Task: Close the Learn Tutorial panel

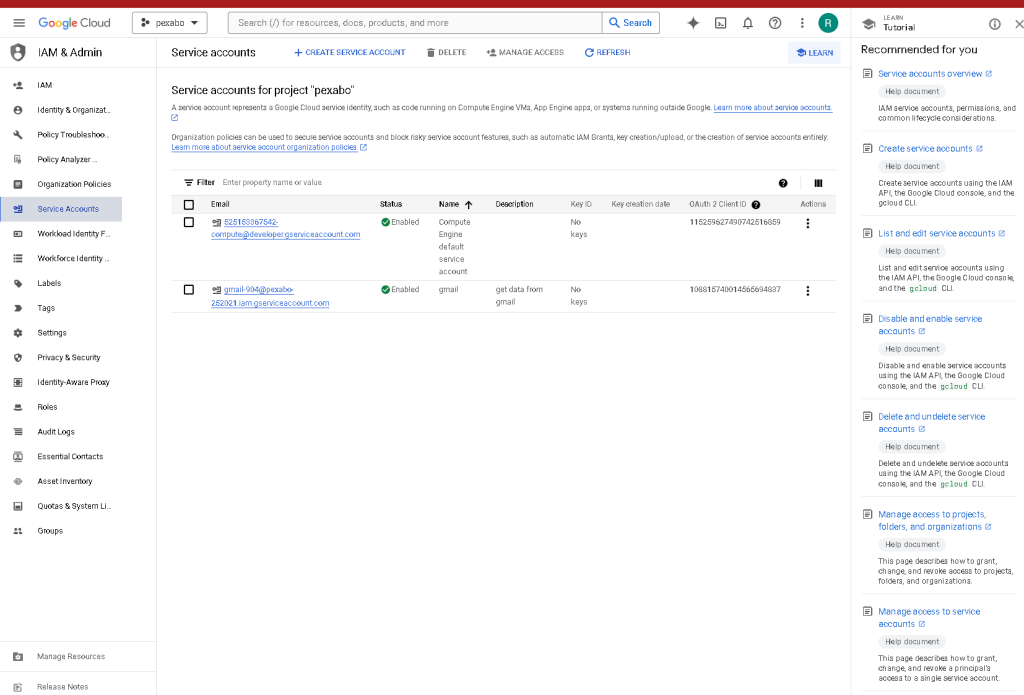Action: pyautogui.click(x=1019, y=24)
